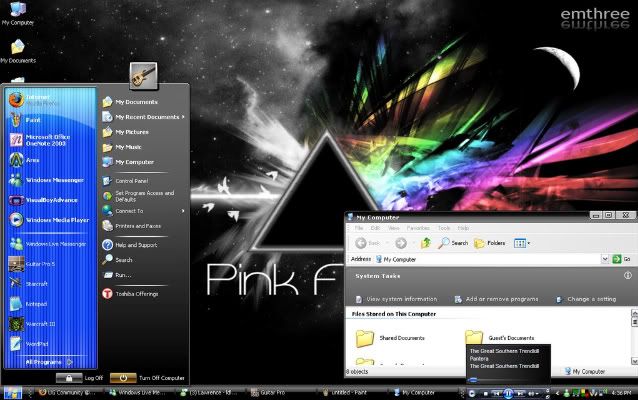This screenshot has width=638, height=400.
Task: Select the Guest's Documents folder
Action: 499,338
